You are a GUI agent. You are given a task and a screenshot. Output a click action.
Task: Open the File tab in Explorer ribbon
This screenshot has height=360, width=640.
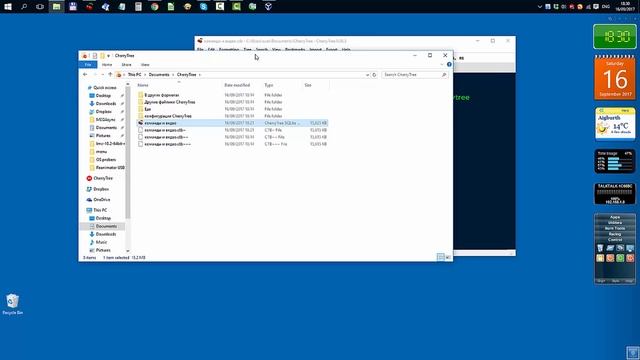click(x=88, y=64)
